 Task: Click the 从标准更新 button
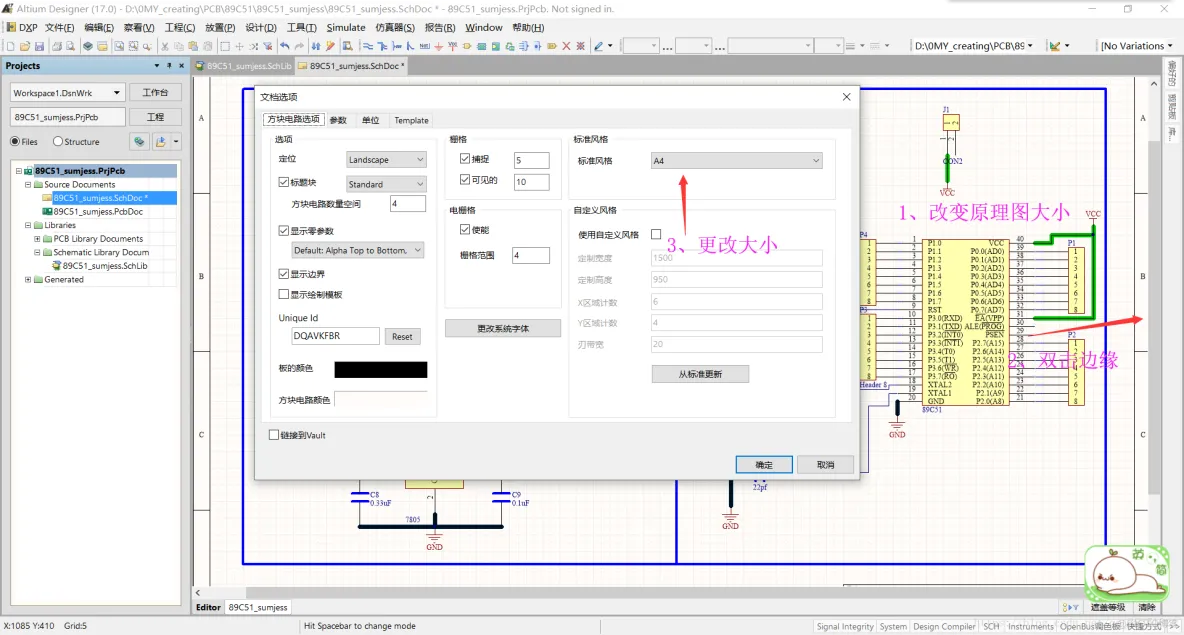pos(700,374)
